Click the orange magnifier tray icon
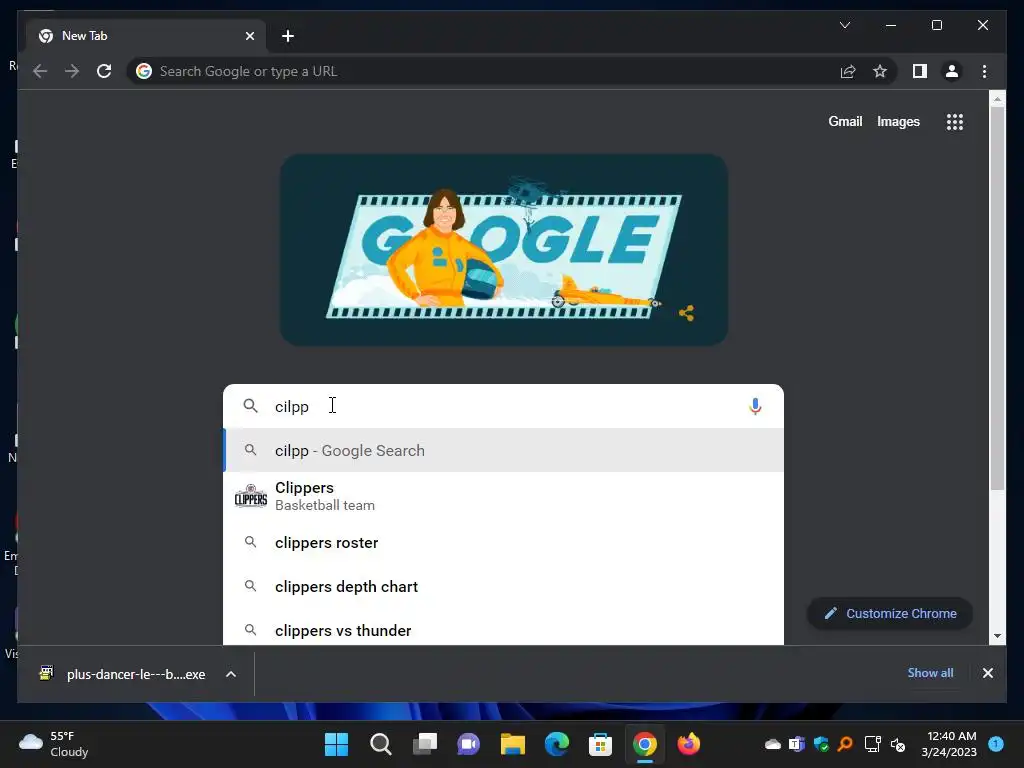This screenshot has height=768, width=1024. click(x=845, y=744)
